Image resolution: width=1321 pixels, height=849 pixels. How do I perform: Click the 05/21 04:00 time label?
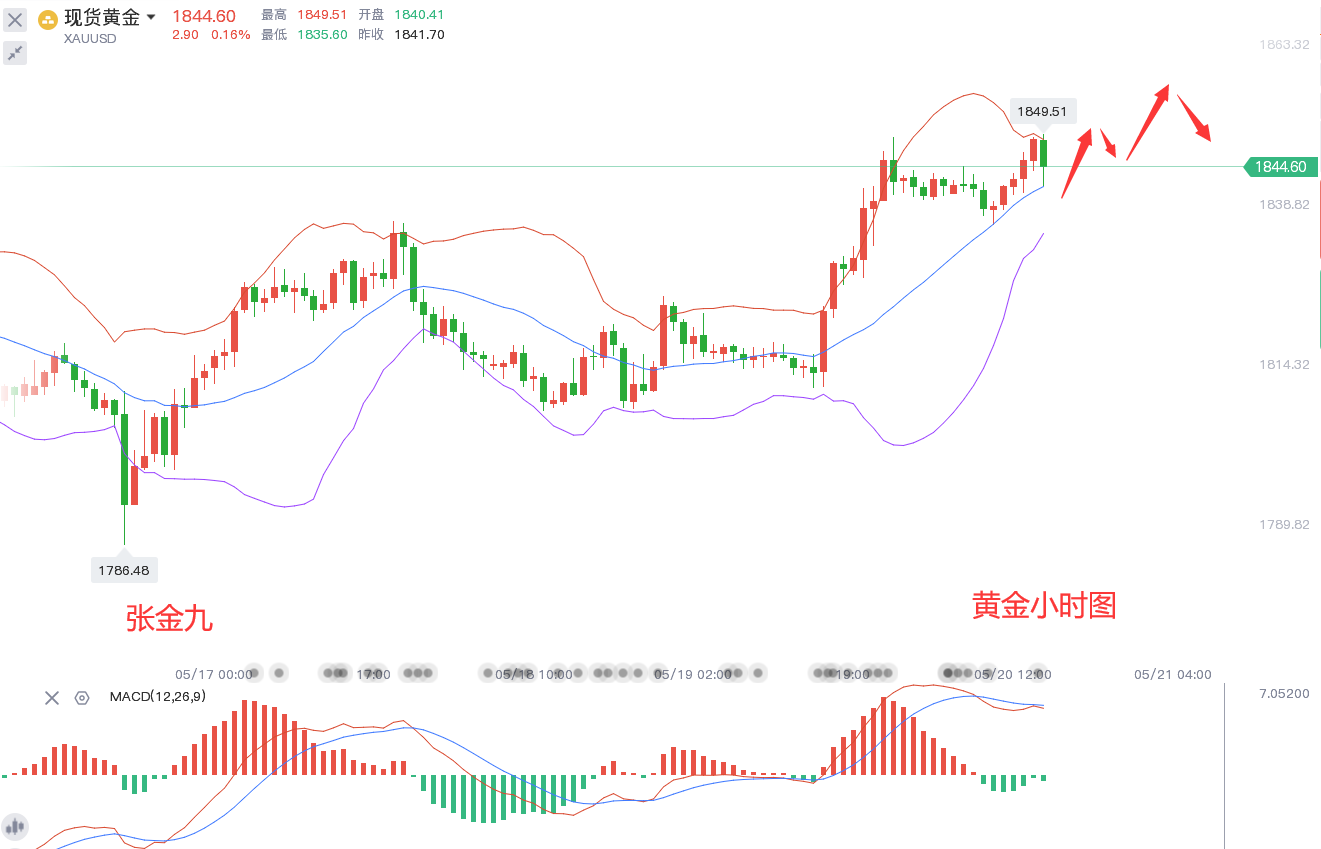click(1173, 675)
